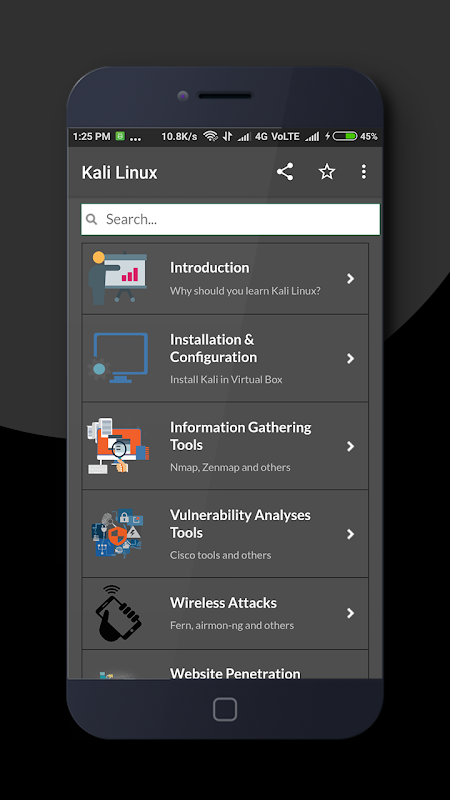Expand Installation & Configuration chevron
Viewport: 450px width, 800px height.
351,358
